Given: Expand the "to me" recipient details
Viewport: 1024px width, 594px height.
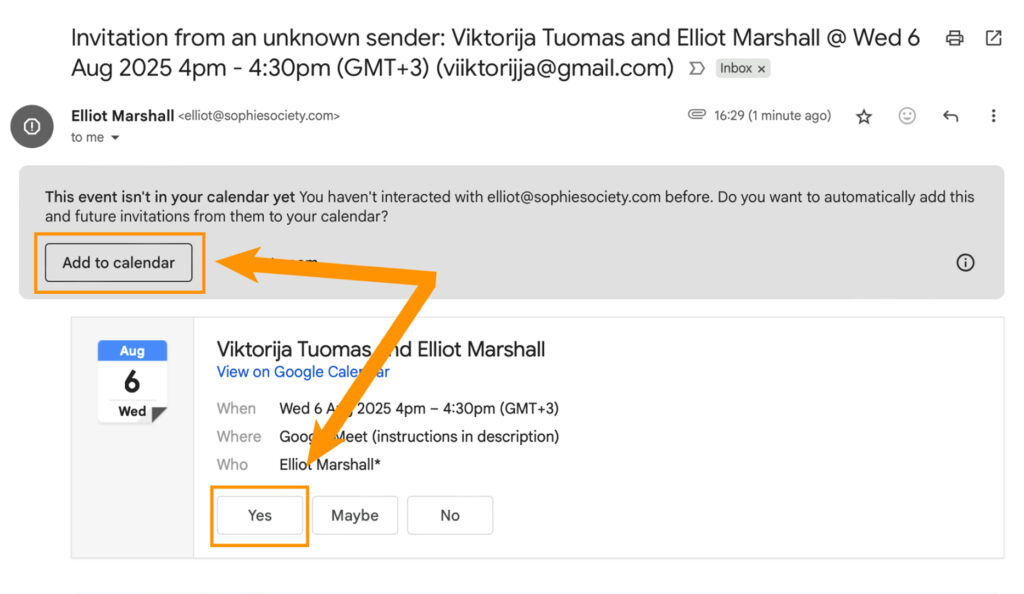Looking at the screenshot, I should 114,138.
